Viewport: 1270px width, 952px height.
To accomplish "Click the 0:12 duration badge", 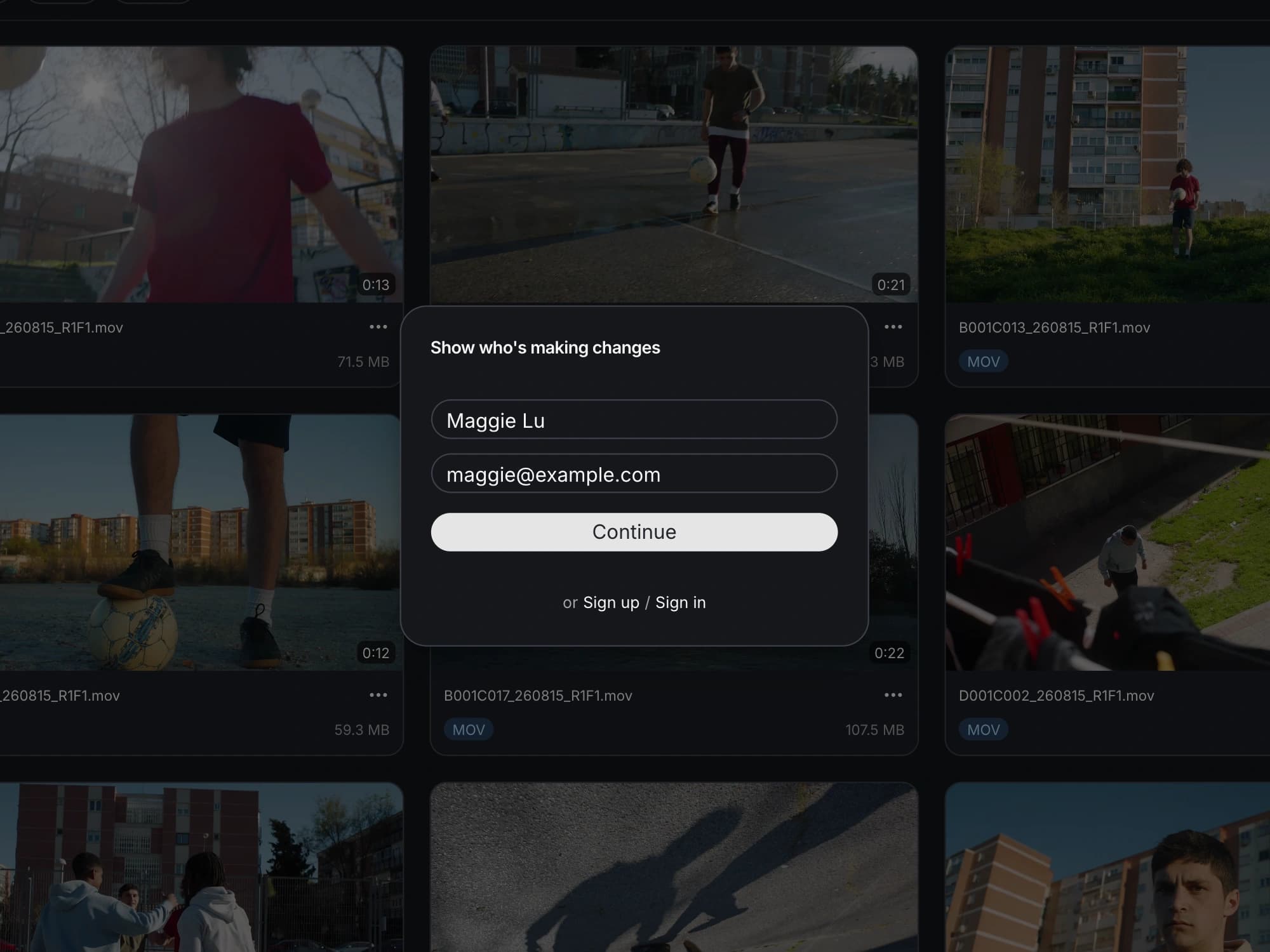I will (375, 653).
